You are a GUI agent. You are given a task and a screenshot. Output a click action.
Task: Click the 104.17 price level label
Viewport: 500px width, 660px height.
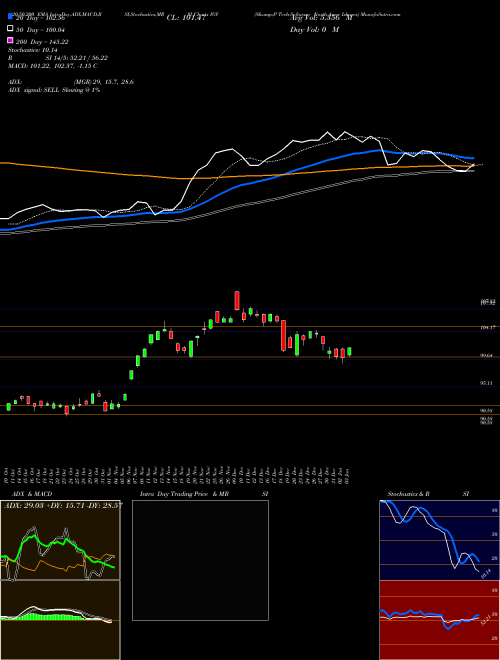click(487, 327)
